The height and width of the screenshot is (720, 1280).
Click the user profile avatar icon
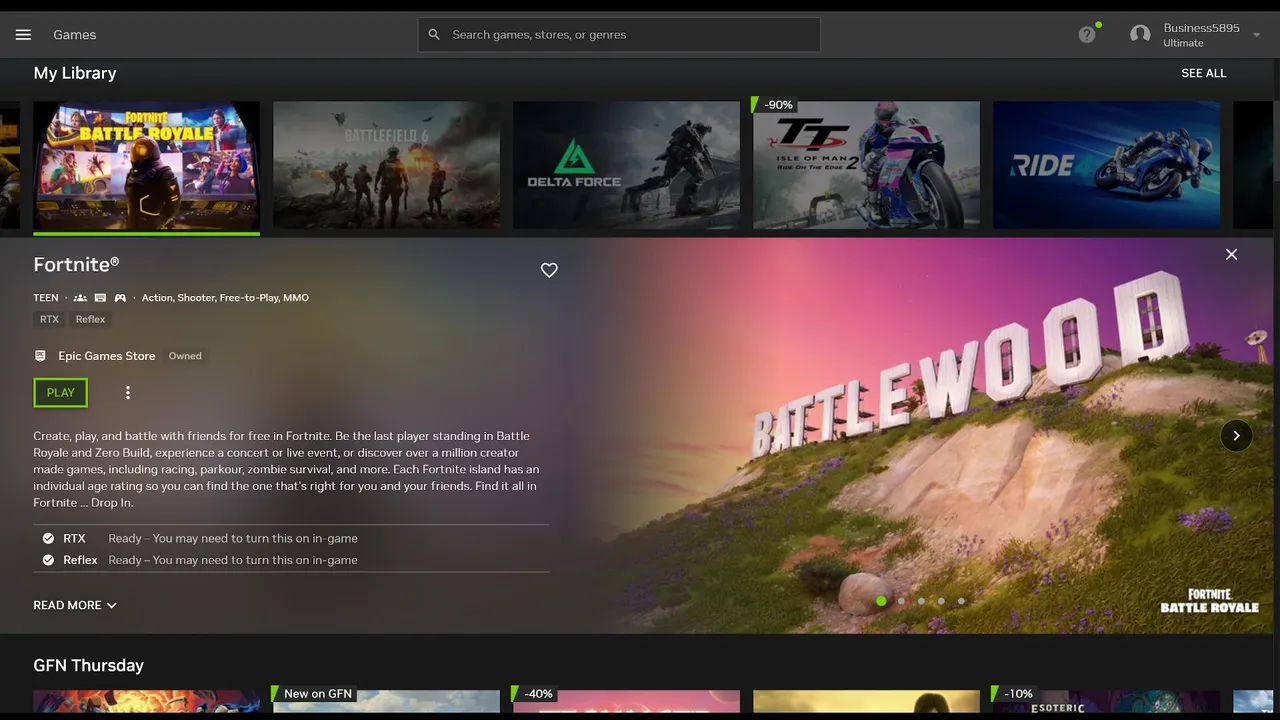(1140, 35)
